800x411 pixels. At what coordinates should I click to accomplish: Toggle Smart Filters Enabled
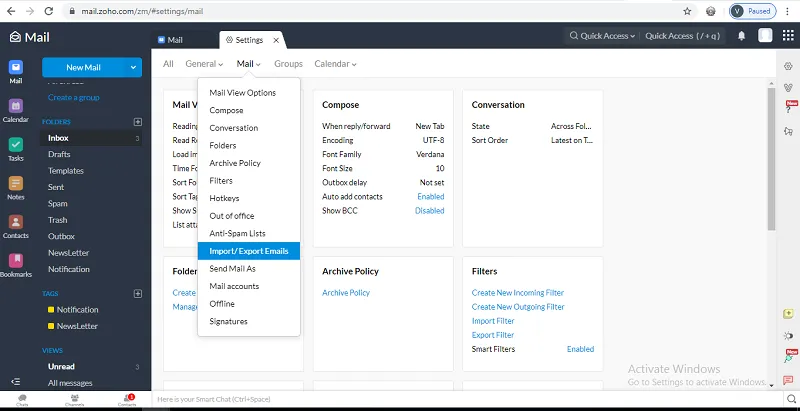[x=581, y=349]
